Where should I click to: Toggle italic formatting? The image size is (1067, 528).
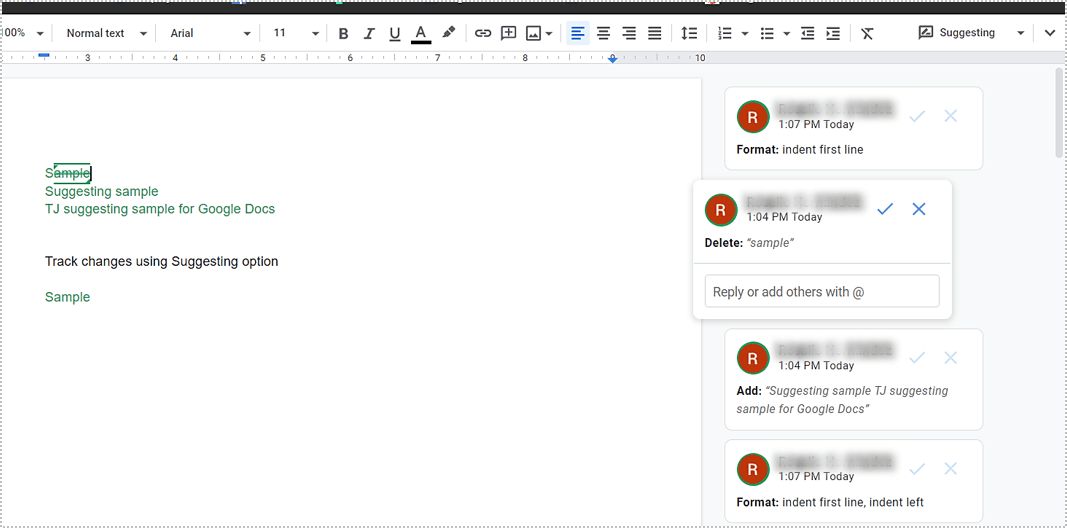point(369,33)
